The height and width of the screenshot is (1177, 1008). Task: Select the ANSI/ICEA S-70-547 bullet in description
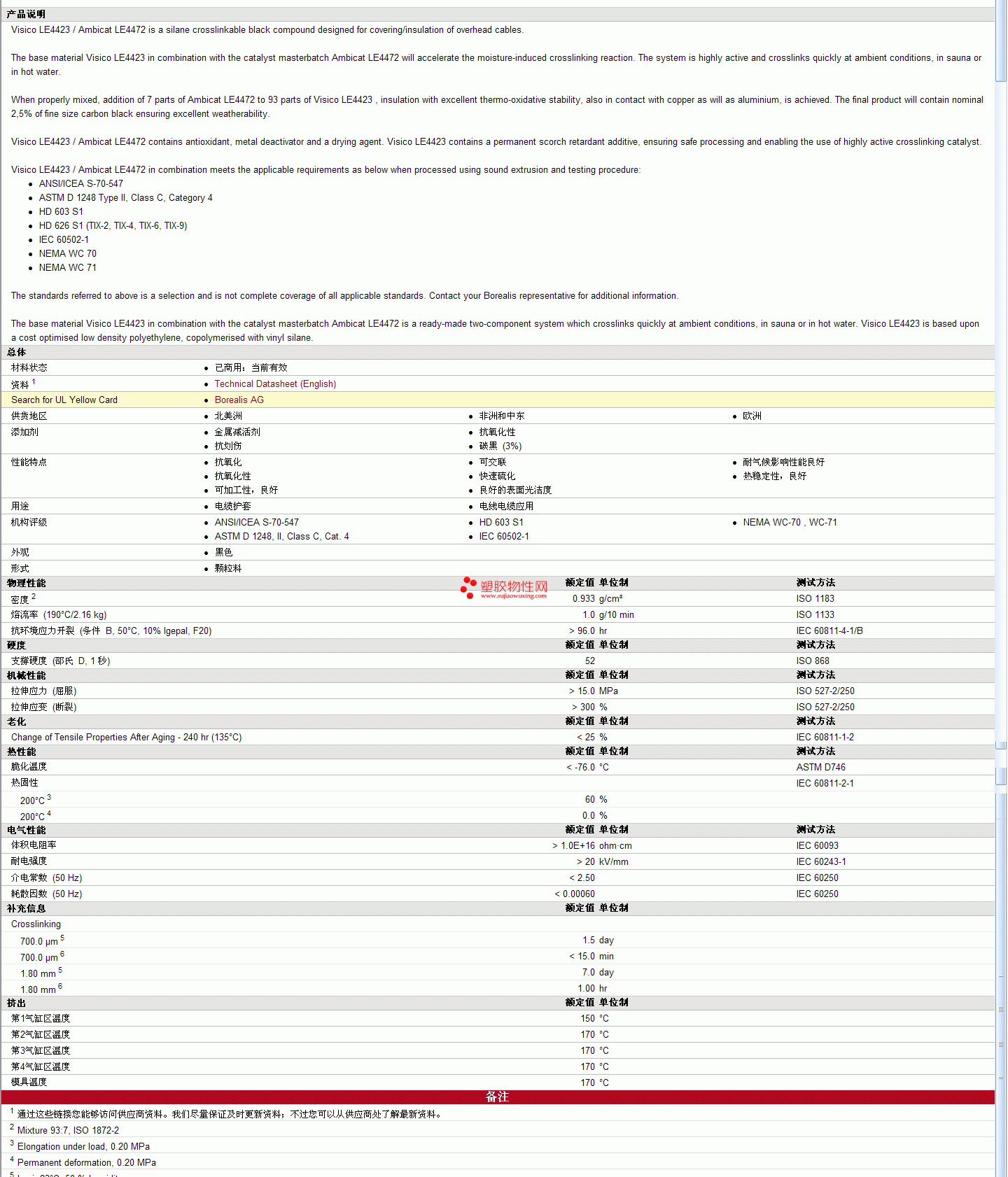(81, 183)
